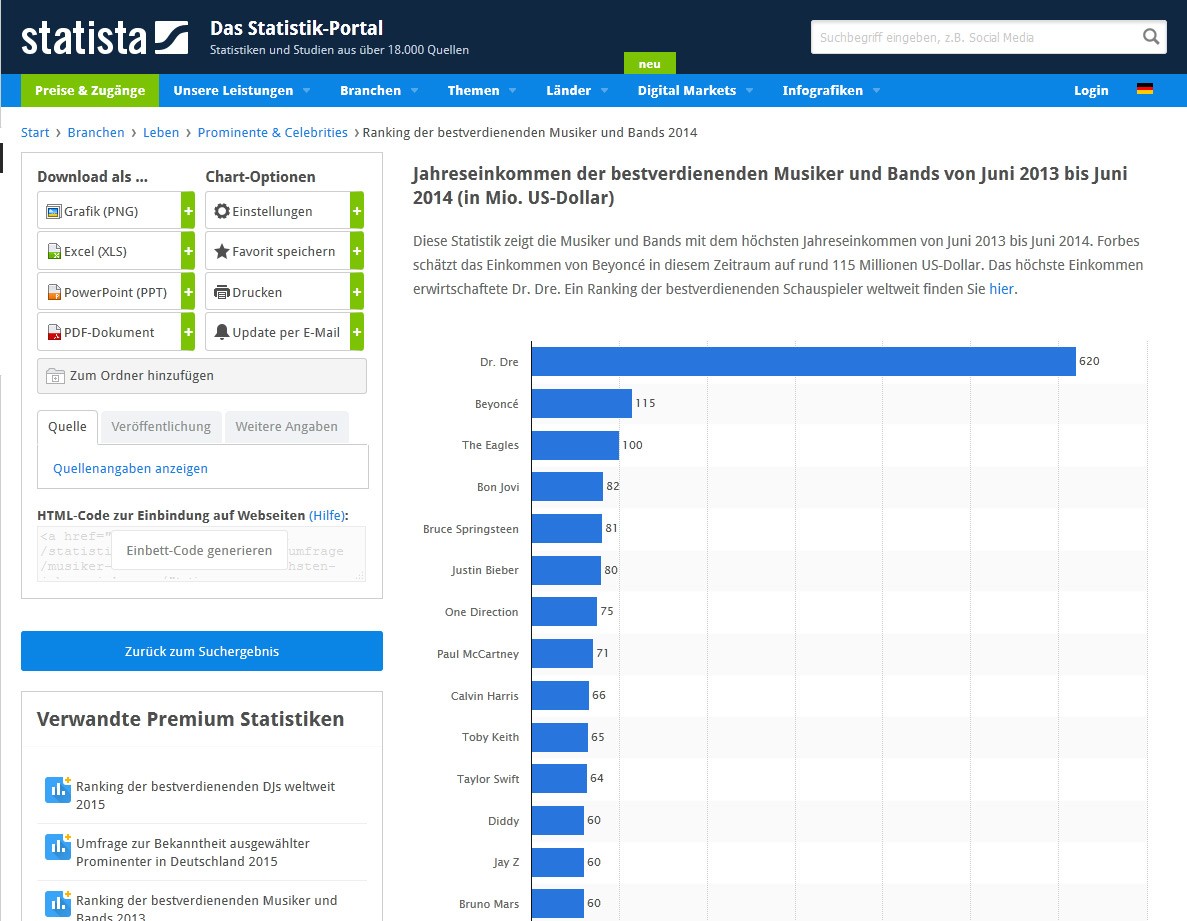Image resolution: width=1187 pixels, height=921 pixels.
Task: Click the green 'neu' badge
Action: pyautogui.click(x=650, y=64)
